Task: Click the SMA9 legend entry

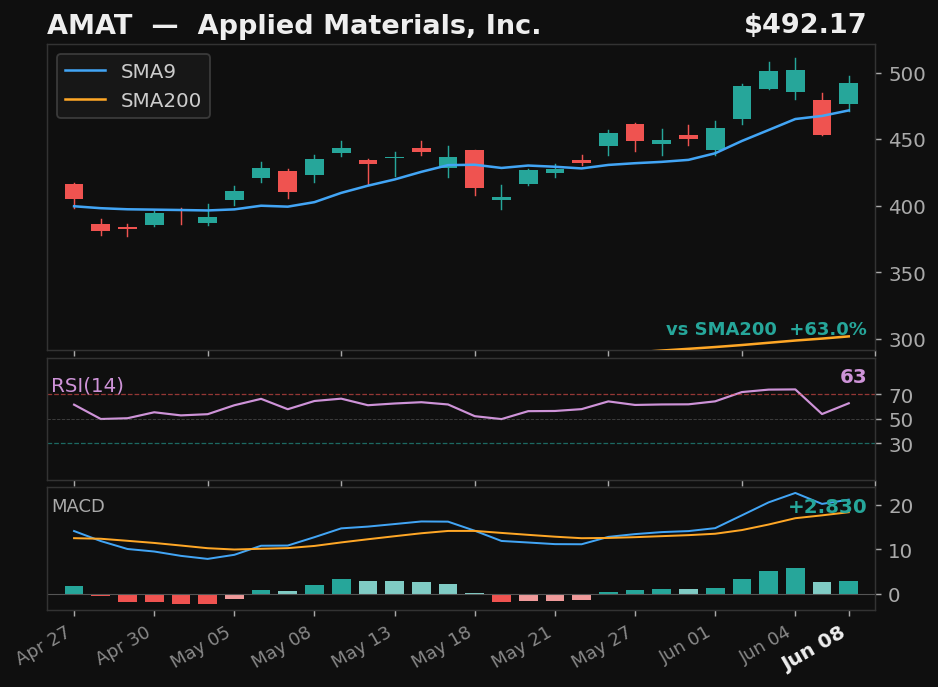Action: click(x=120, y=71)
